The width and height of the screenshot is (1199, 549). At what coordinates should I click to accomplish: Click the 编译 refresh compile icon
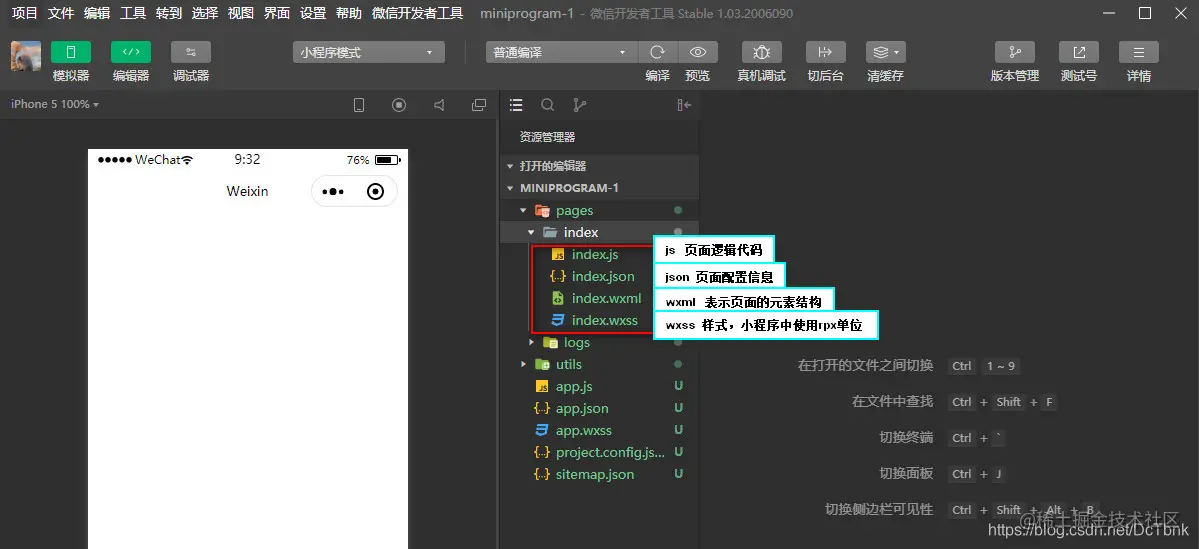657,52
